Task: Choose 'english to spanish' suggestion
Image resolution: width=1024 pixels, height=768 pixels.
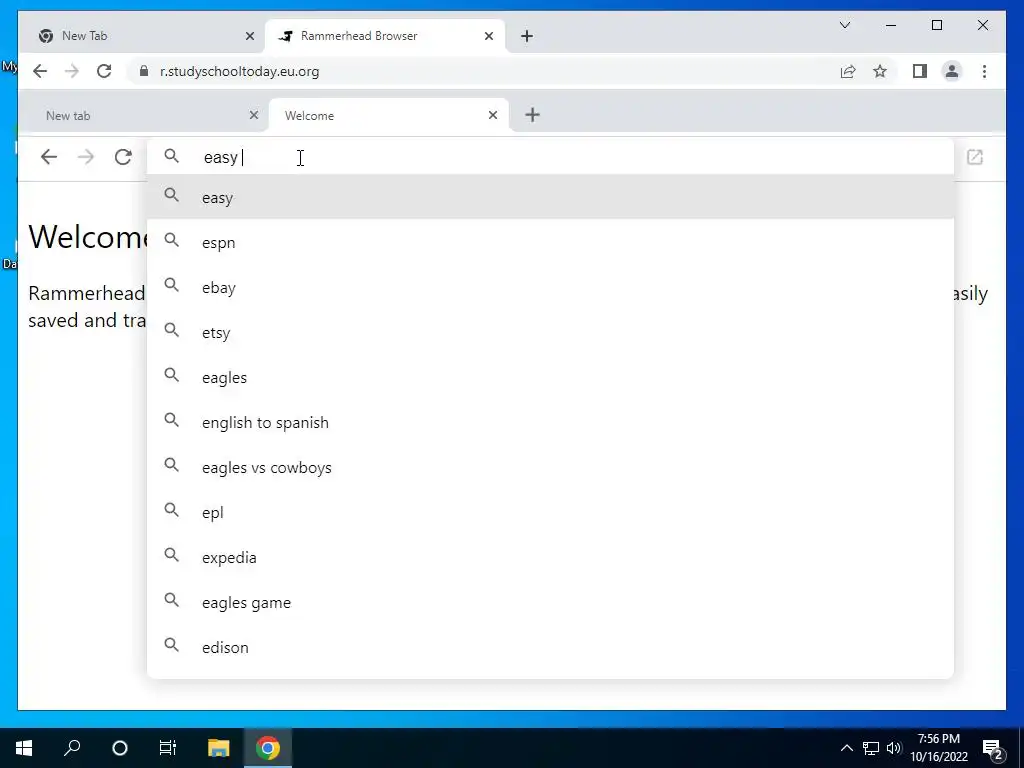Action: click(x=550, y=423)
